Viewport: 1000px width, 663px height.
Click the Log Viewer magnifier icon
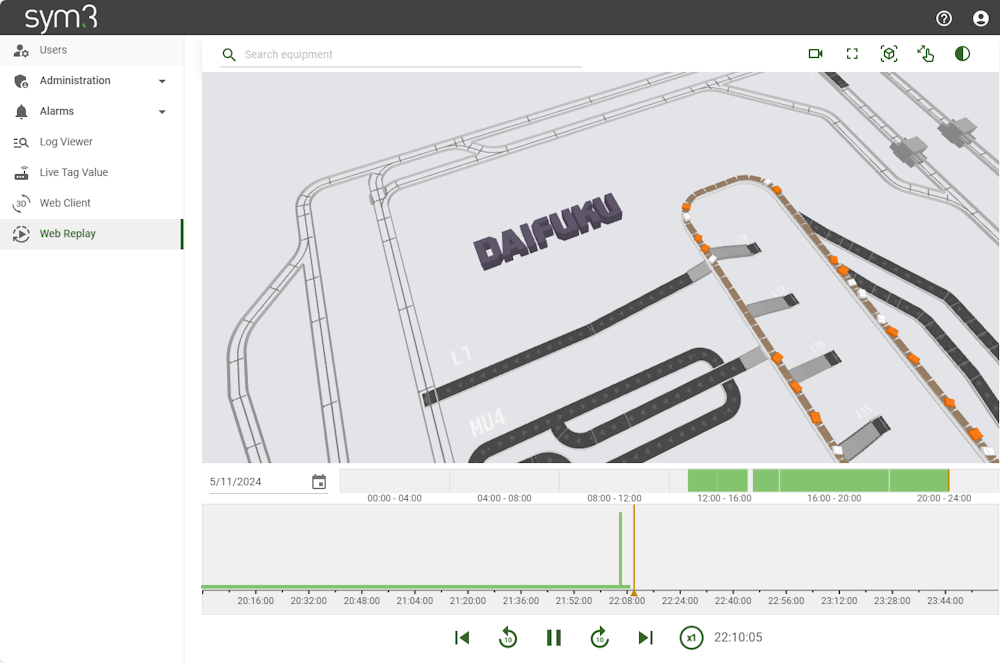click(21, 142)
